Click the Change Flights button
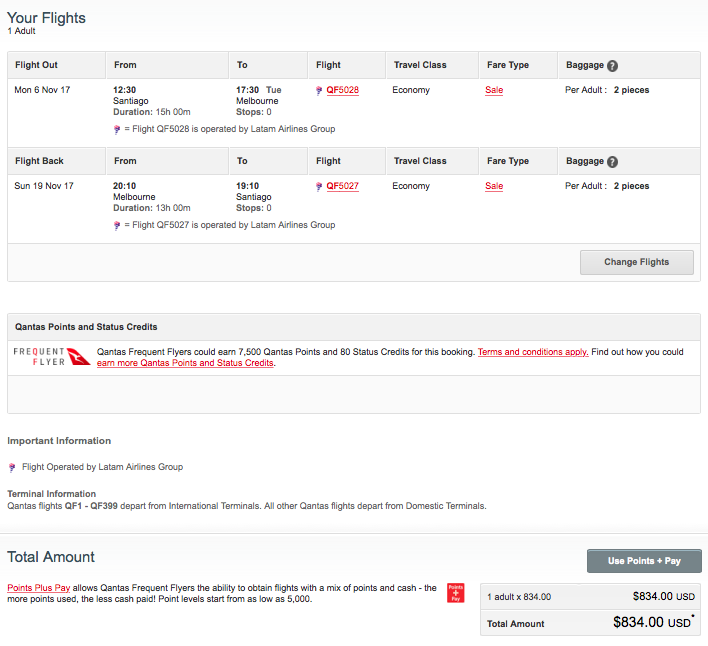The width and height of the screenshot is (708, 646). point(637,262)
